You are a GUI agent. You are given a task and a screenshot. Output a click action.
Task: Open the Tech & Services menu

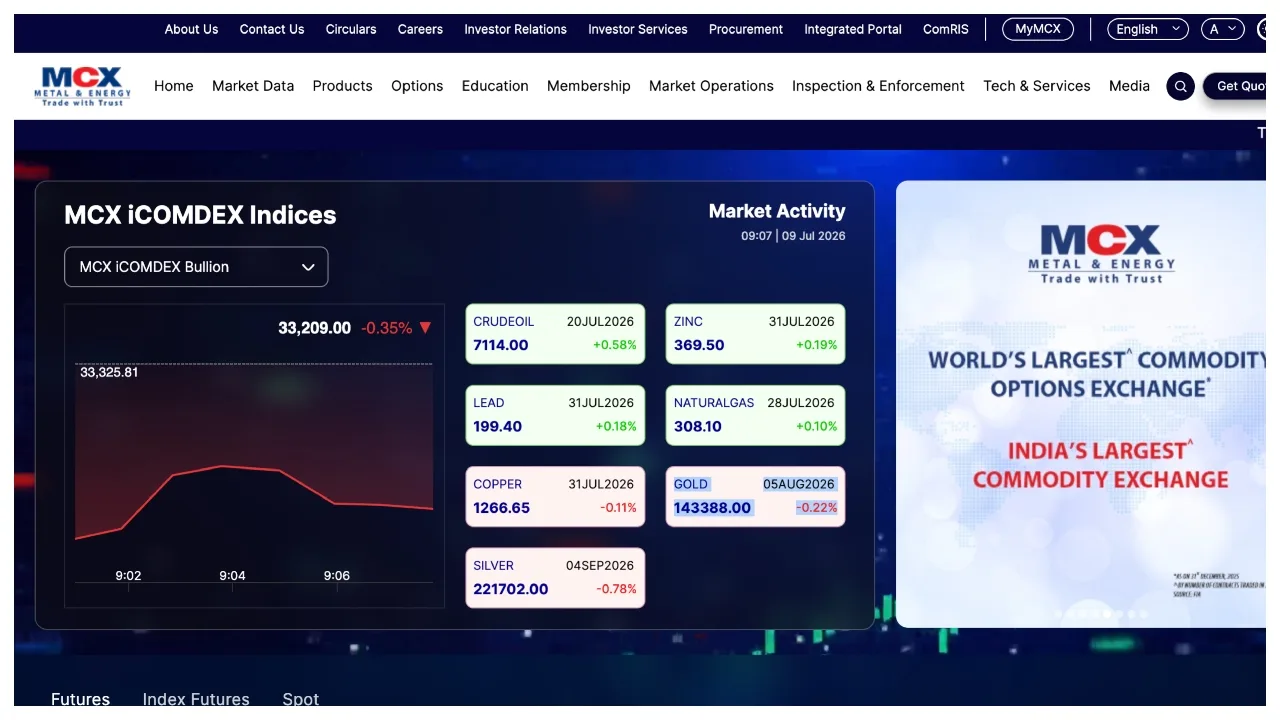click(x=1037, y=86)
